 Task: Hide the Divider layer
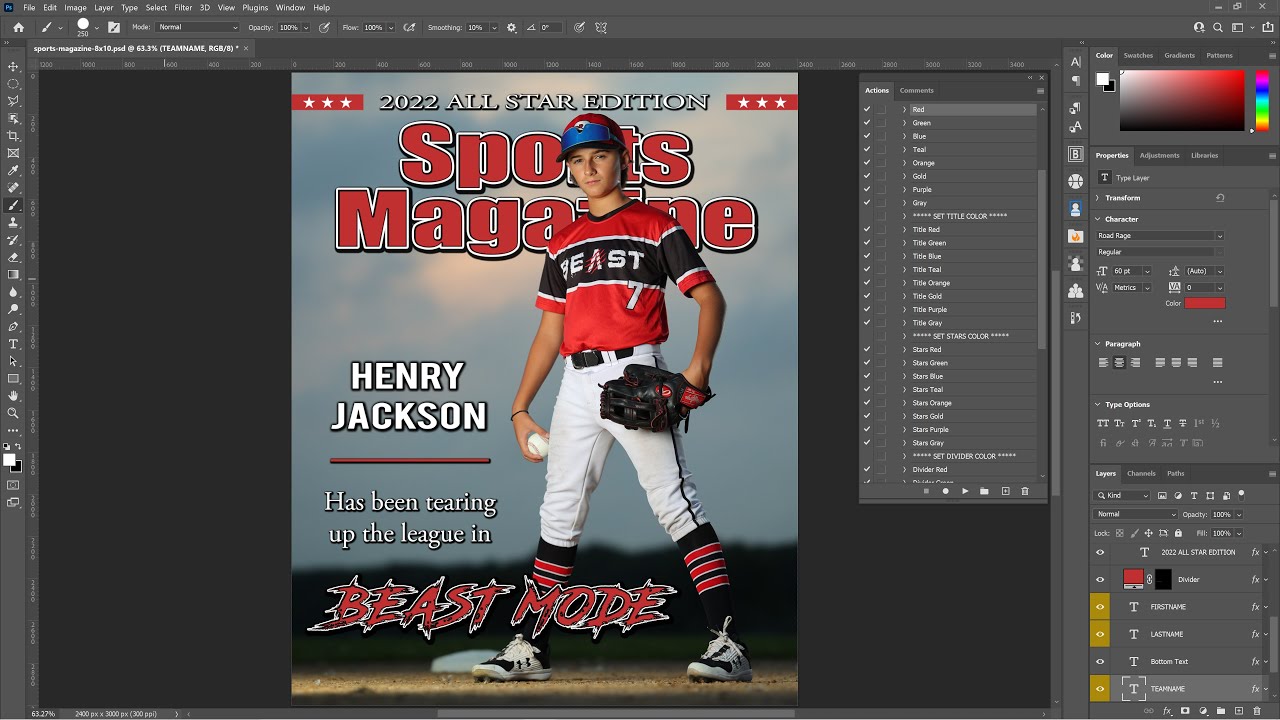[x=1100, y=579]
